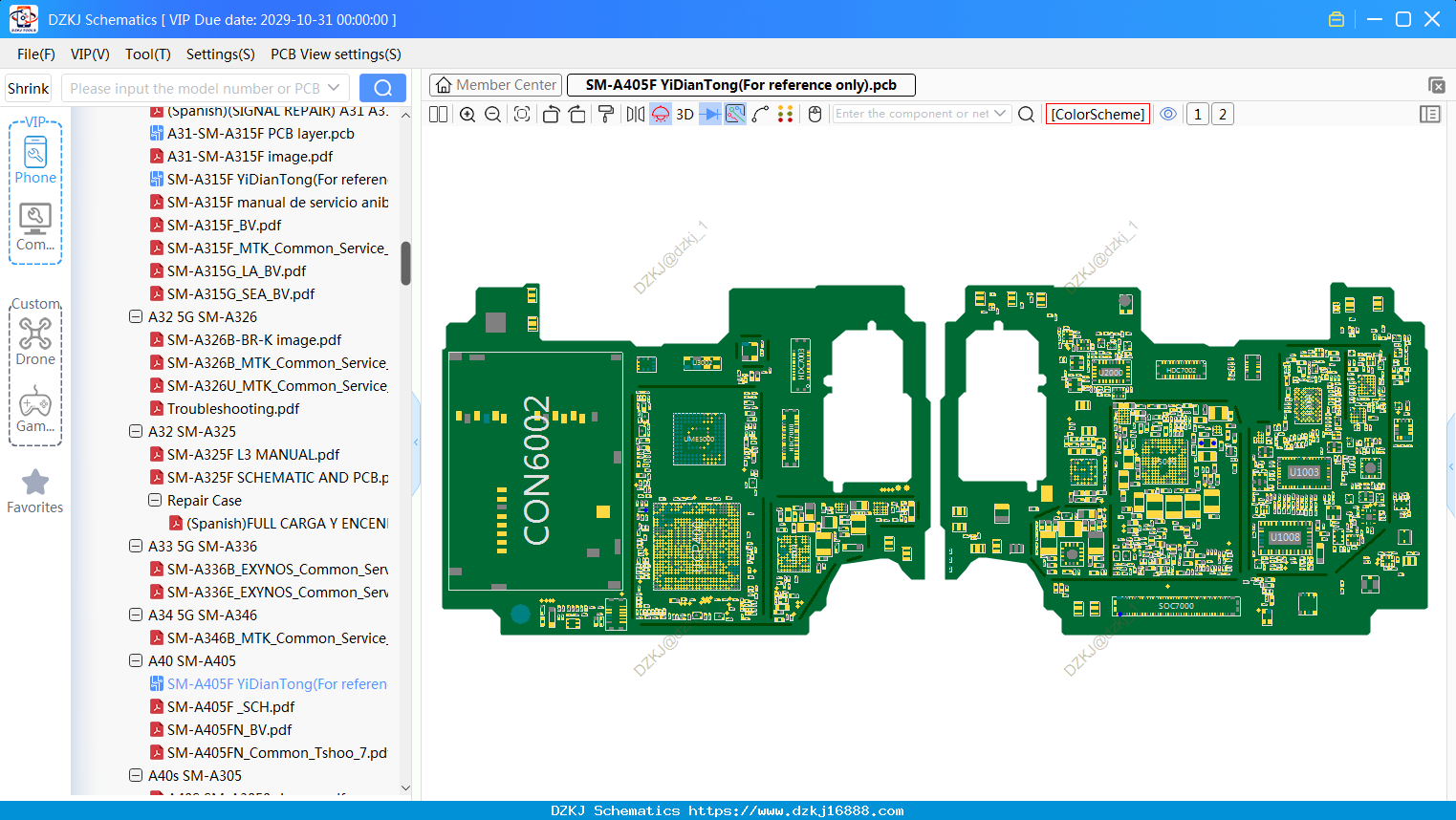Click the blue search button

[382, 88]
